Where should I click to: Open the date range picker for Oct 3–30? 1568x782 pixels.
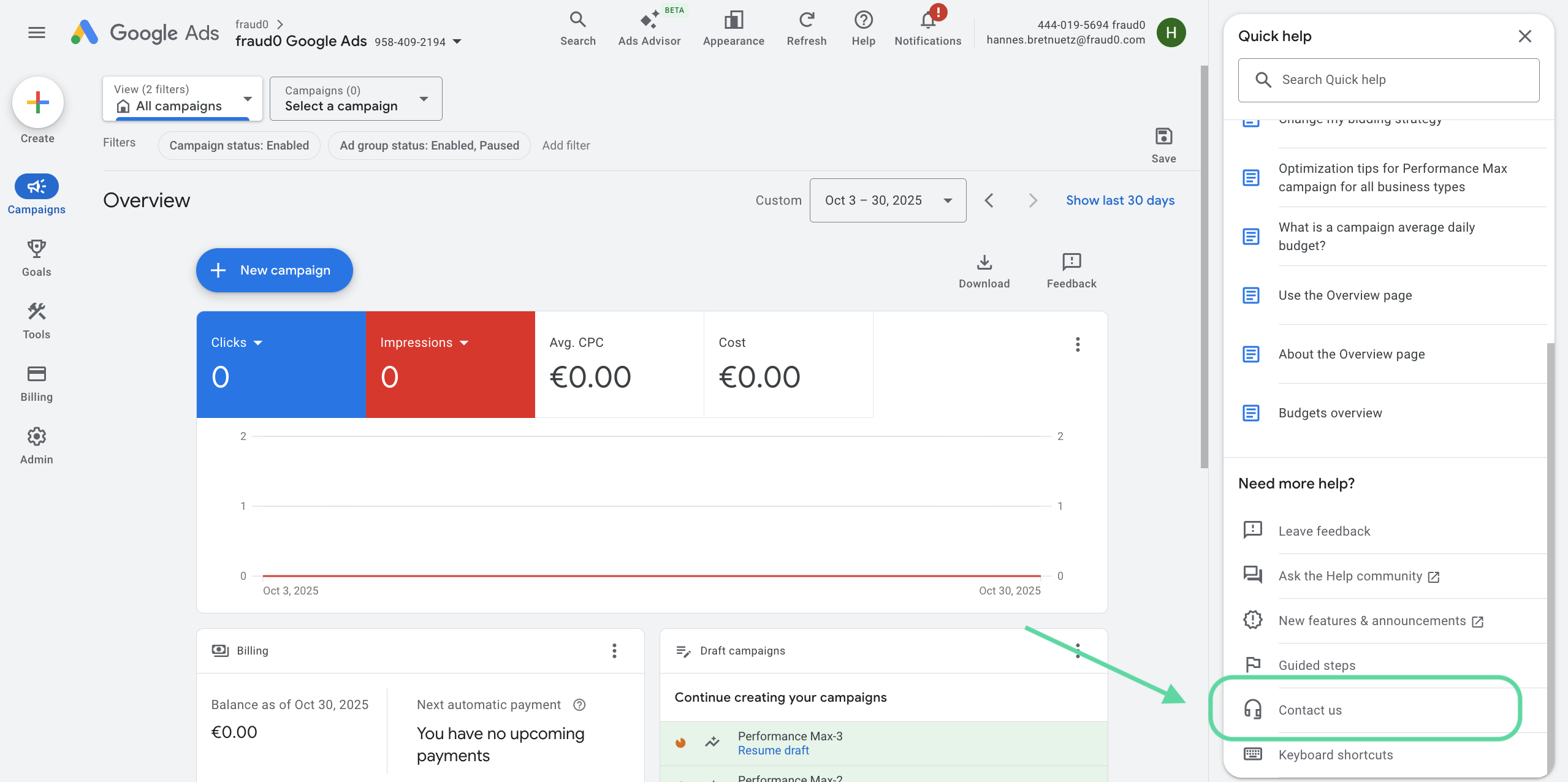point(887,200)
